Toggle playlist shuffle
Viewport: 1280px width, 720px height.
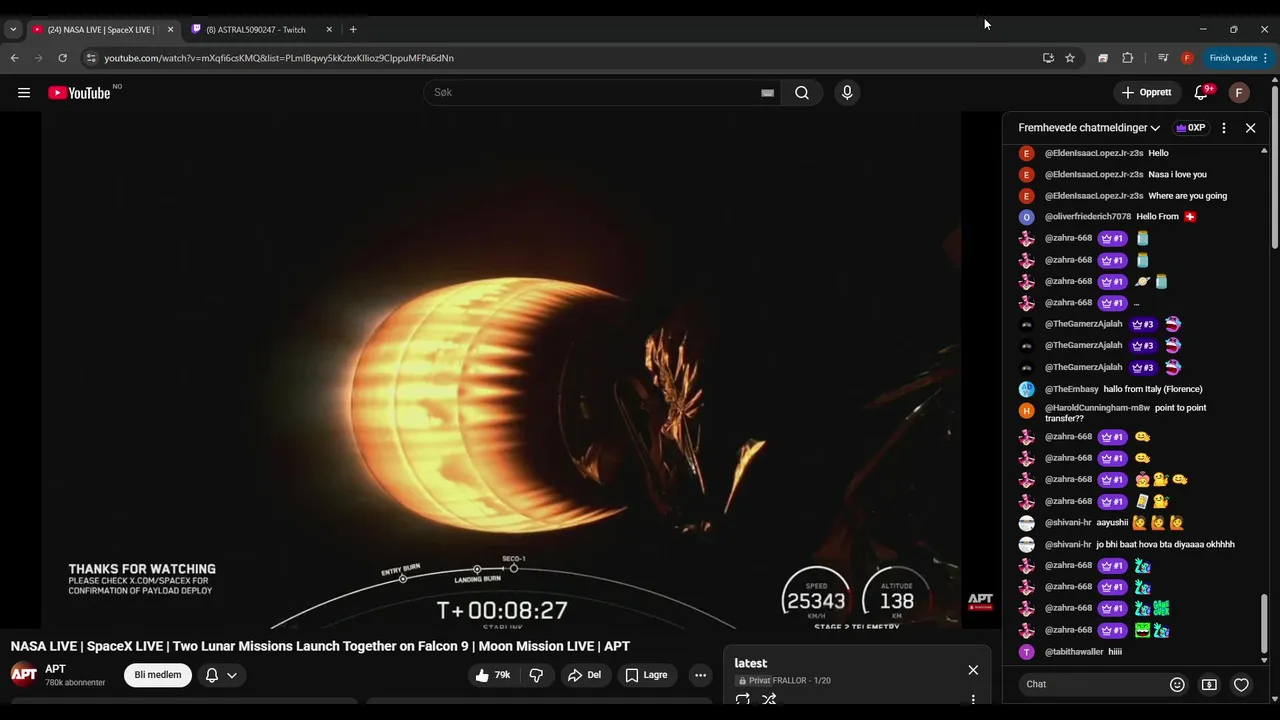pyautogui.click(x=769, y=700)
